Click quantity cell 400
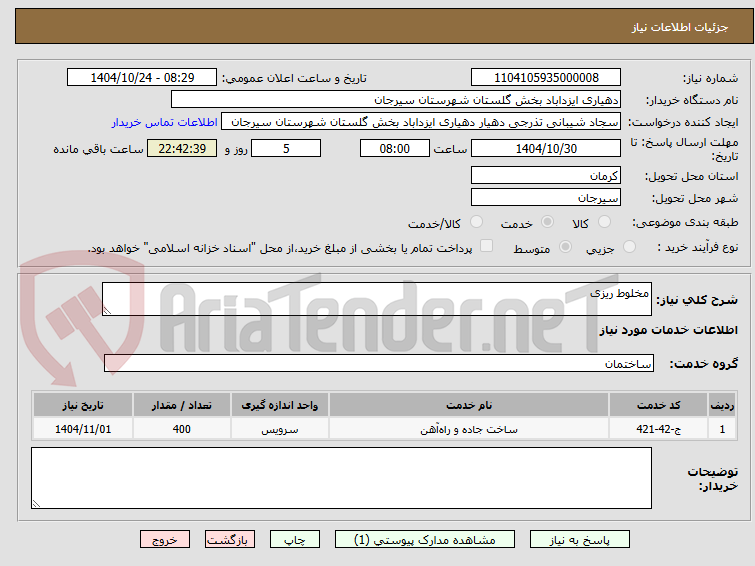This screenshot has height=566, width=755. [x=182, y=429]
